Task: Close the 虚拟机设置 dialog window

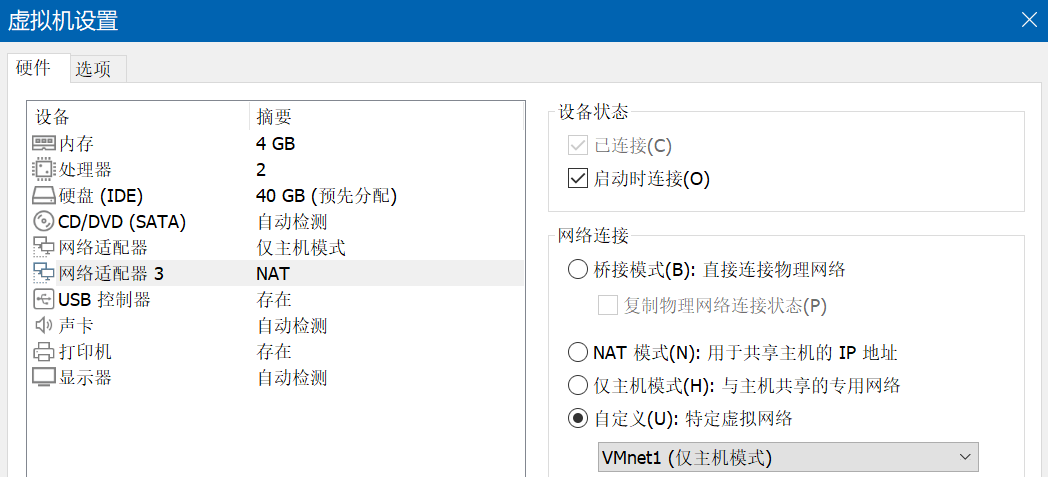Action: (x=1028, y=19)
